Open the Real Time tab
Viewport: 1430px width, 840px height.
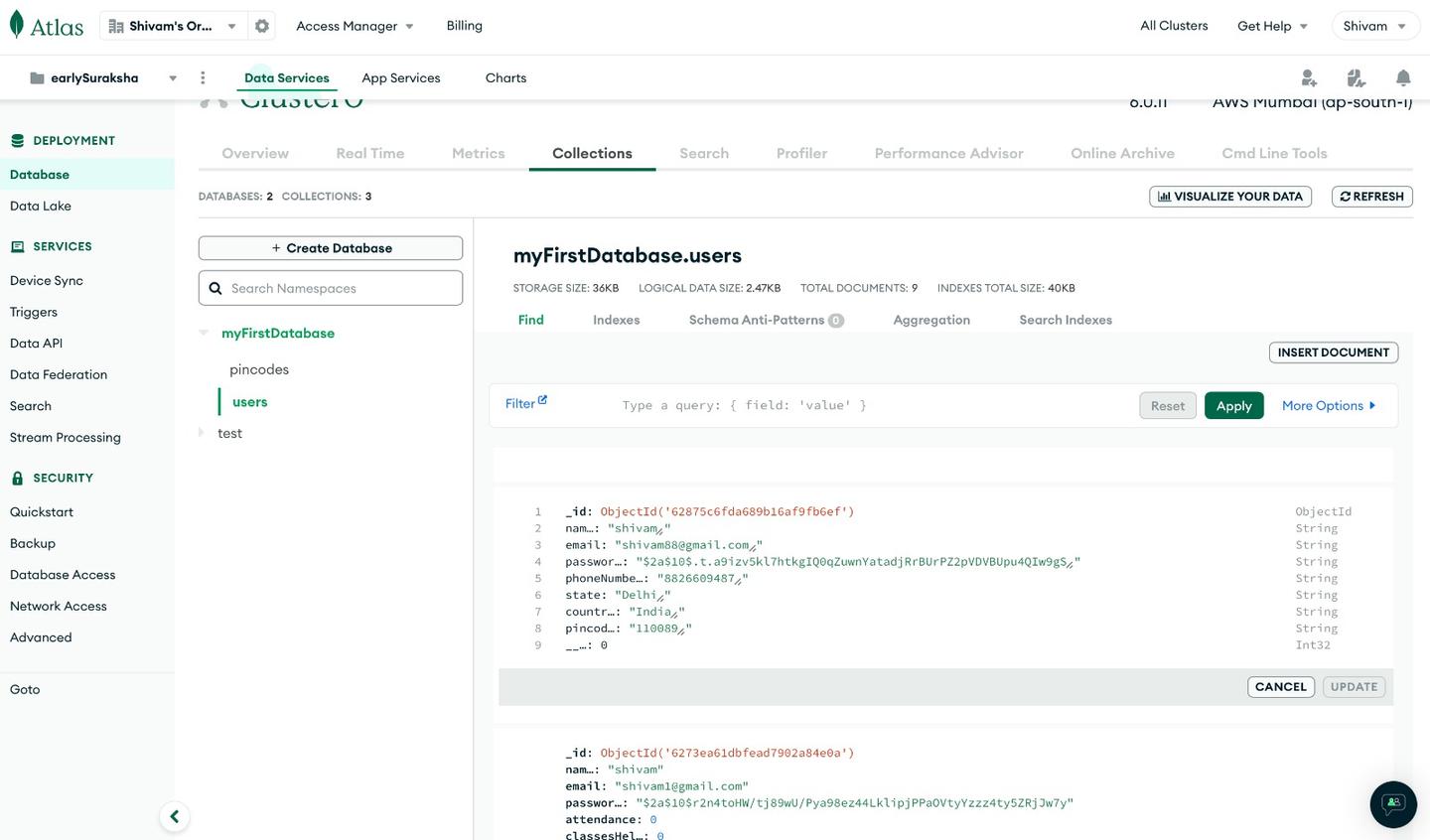370,153
